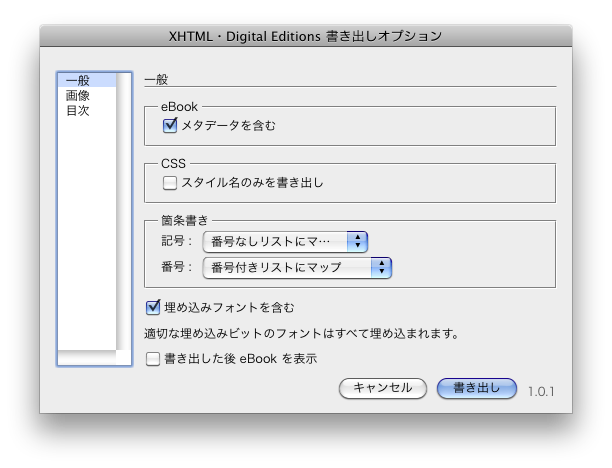This screenshot has width=612, height=468.
Task: Enable スタイル名のみを書き出し checkbox
Action: tap(170, 183)
